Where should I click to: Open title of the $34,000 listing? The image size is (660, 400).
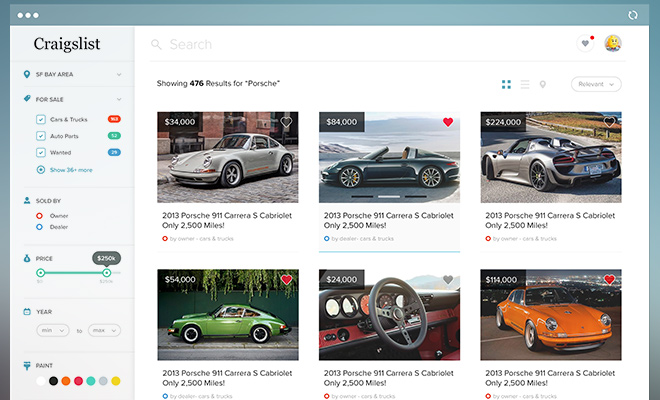point(227,220)
